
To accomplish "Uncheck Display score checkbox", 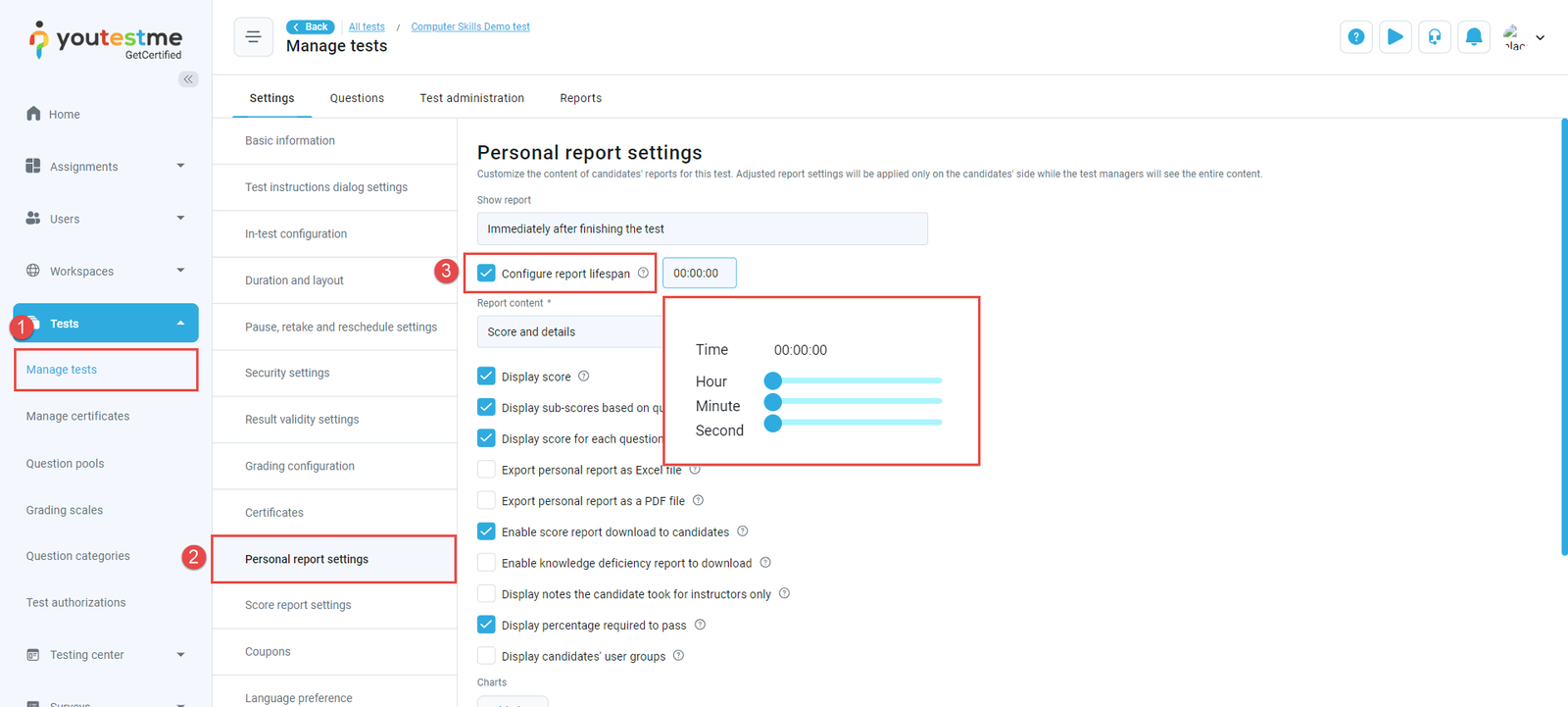I will click(486, 376).
